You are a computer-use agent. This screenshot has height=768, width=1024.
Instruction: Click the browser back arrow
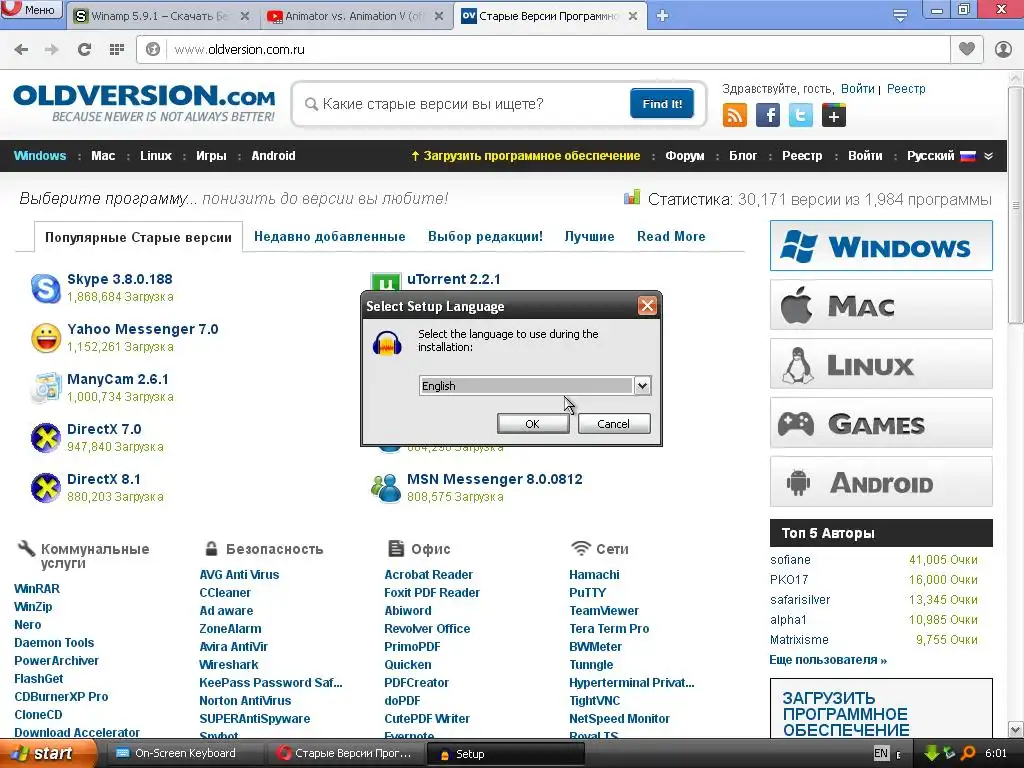coord(21,50)
